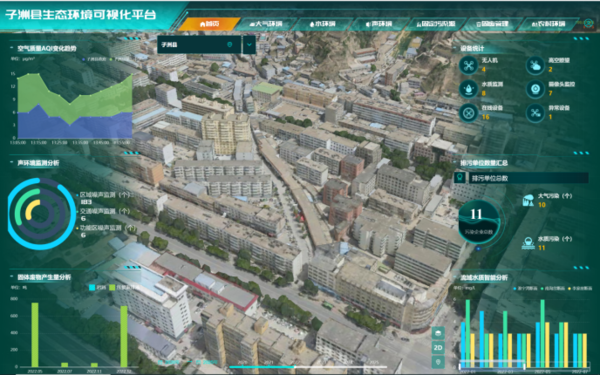The height and width of the screenshot is (375, 600).
Task: Open the 水环境 tab
Action: pyautogui.click(x=322, y=24)
